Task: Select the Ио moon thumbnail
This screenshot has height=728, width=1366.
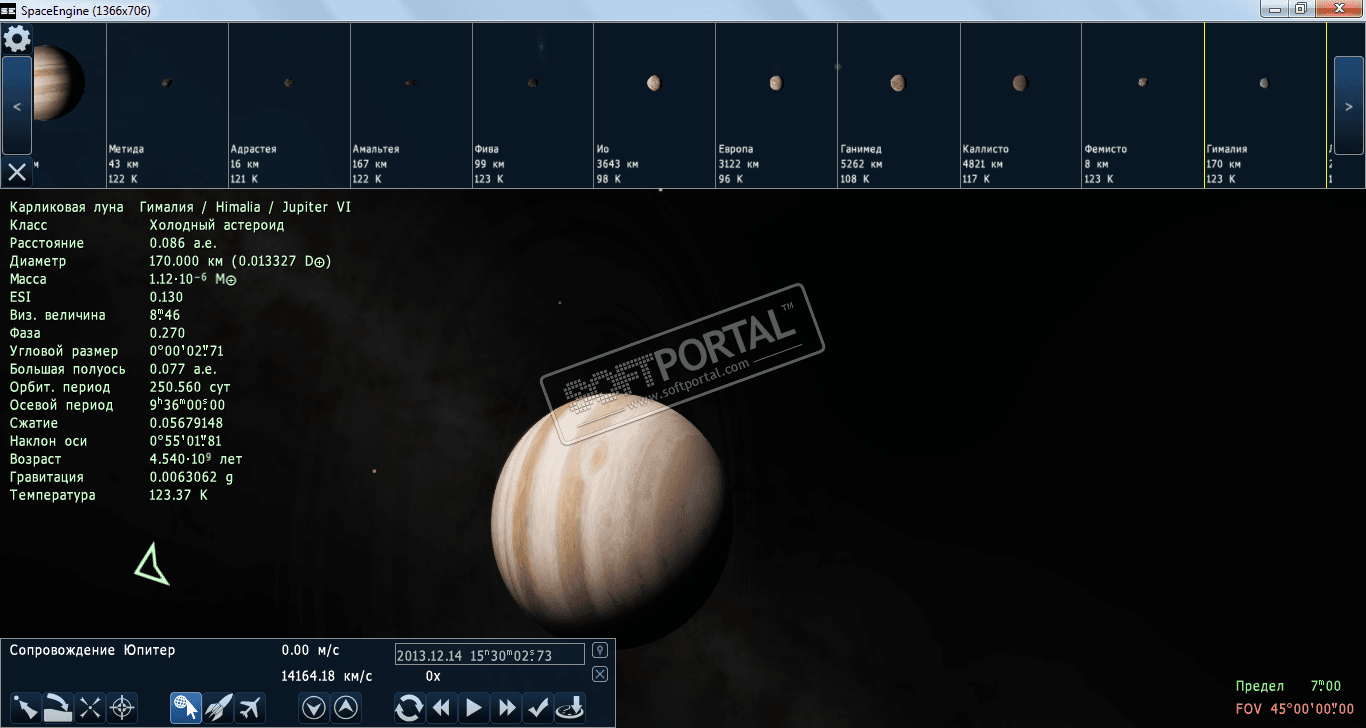Action: [x=655, y=105]
